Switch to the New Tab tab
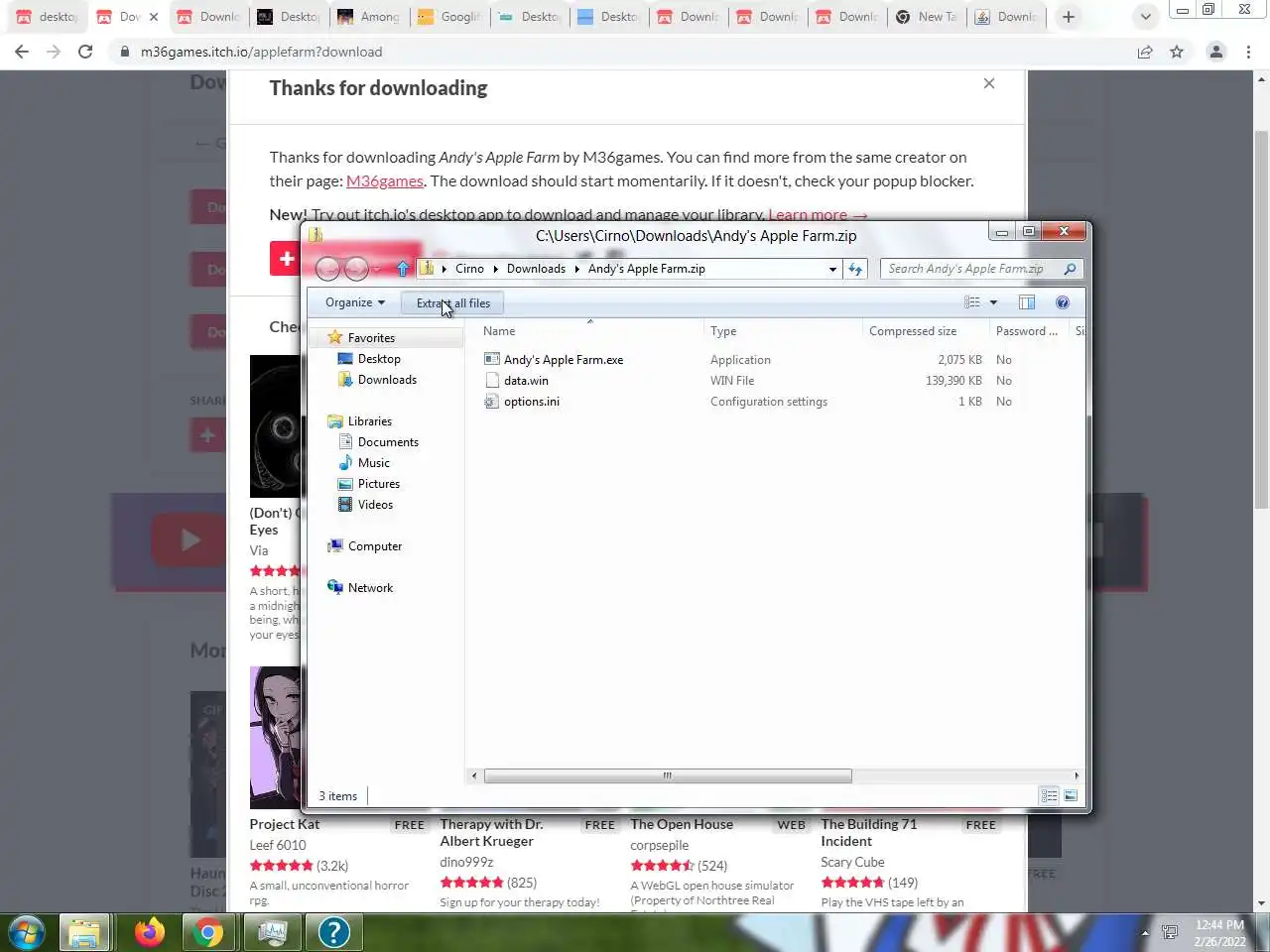 pyautogui.click(x=927, y=17)
